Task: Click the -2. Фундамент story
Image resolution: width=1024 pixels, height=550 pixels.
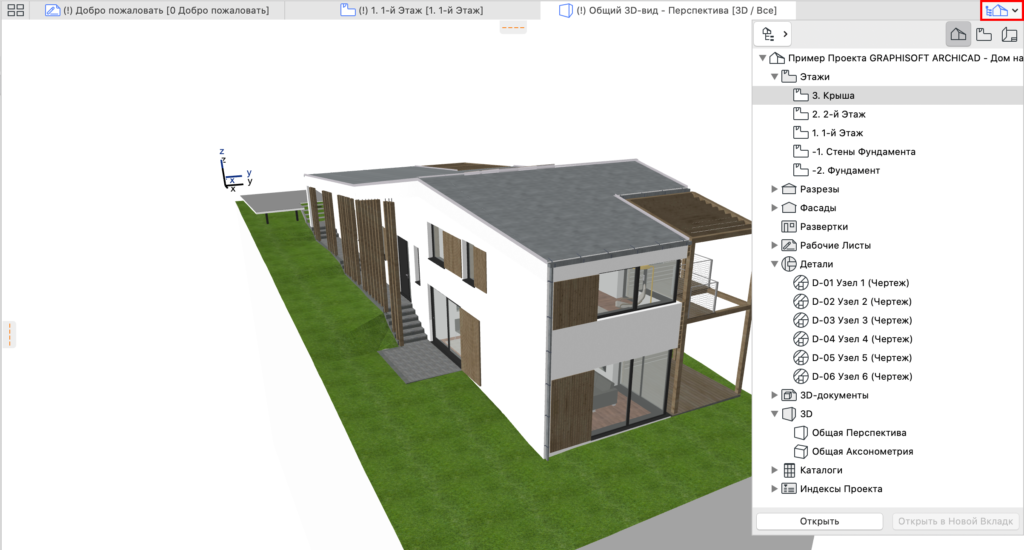Action: pyautogui.click(x=845, y=170)
